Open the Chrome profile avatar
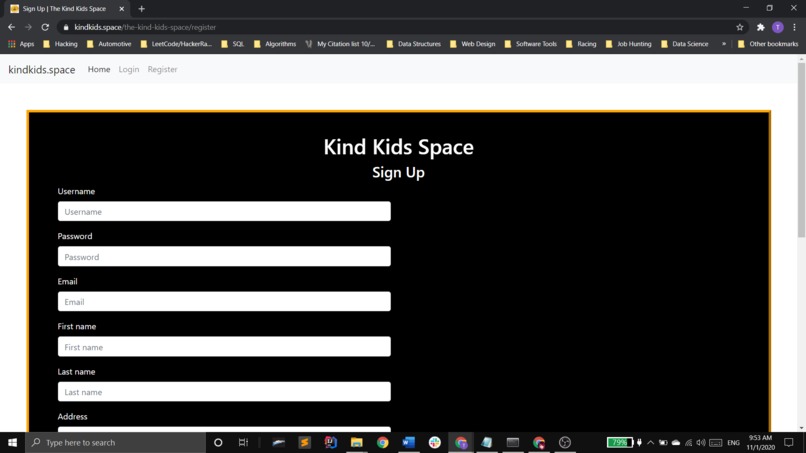 pos(778,27)
